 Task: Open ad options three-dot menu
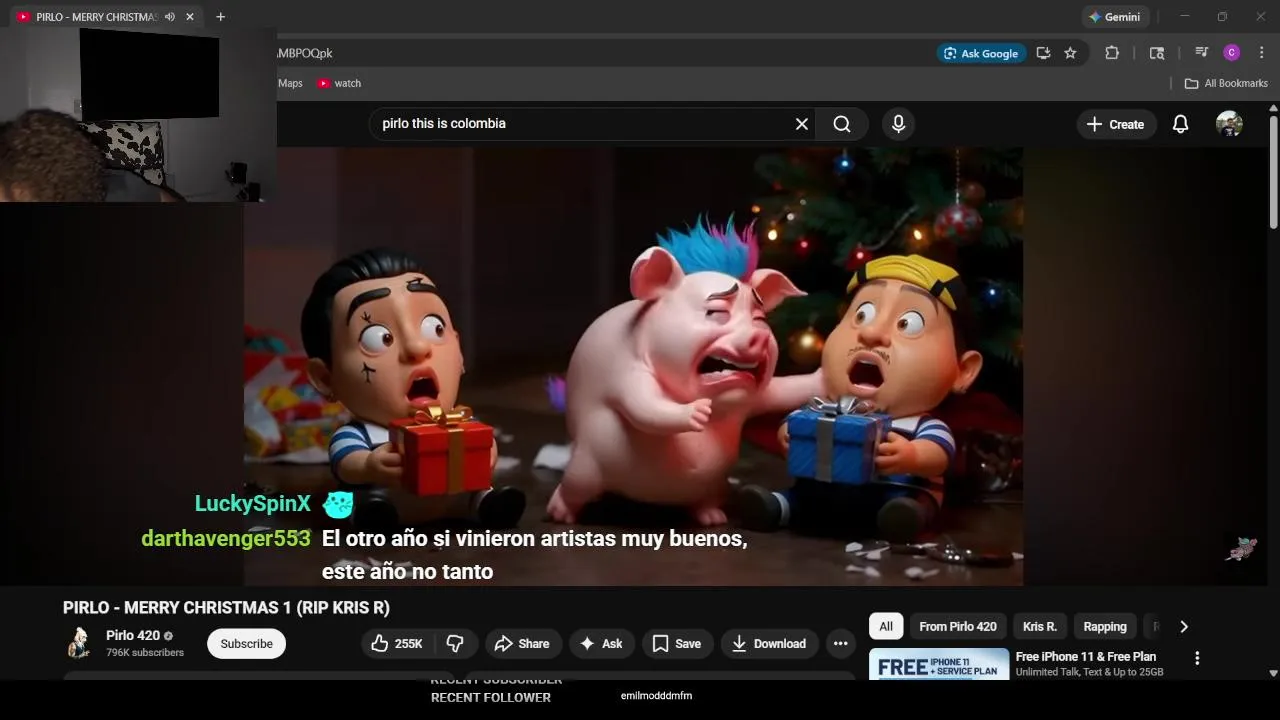[x=1197, y=658]
